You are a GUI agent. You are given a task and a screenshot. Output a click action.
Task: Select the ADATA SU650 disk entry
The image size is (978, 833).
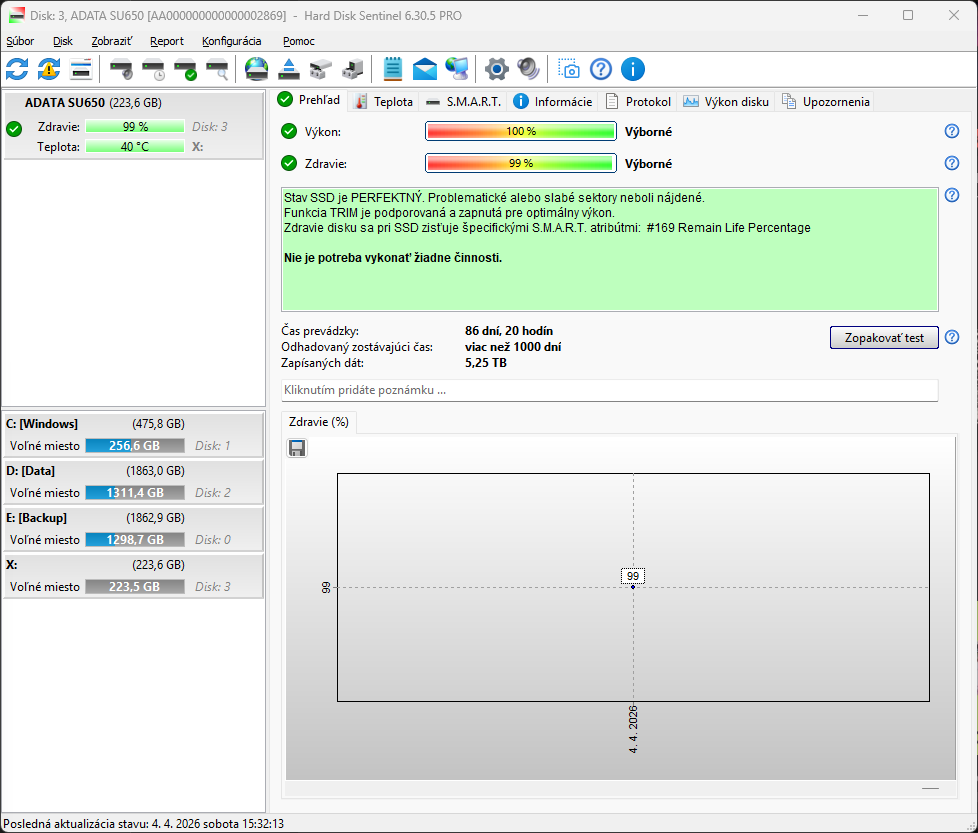134,125
